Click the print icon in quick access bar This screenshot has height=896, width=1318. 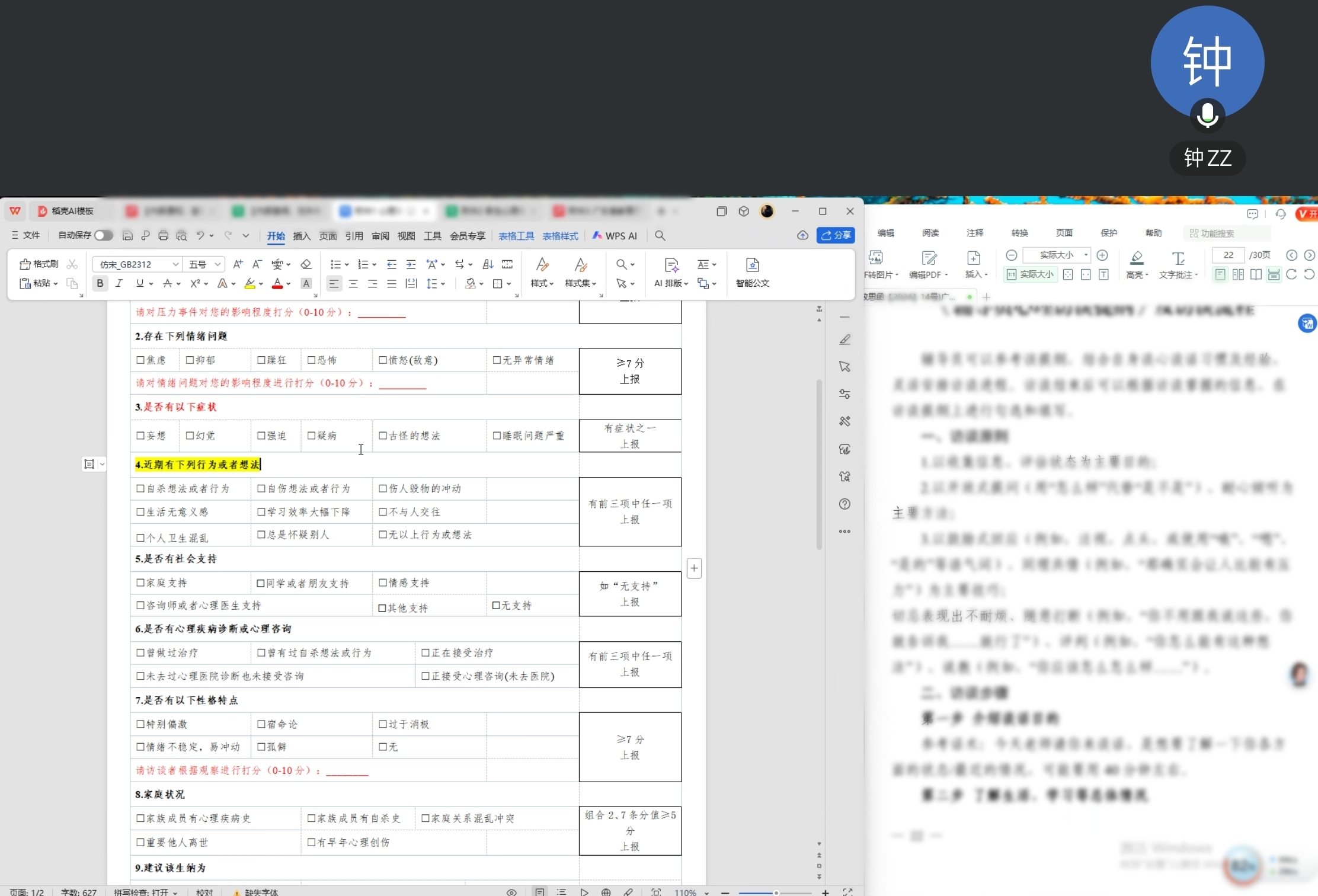click(x=164, y=236)
